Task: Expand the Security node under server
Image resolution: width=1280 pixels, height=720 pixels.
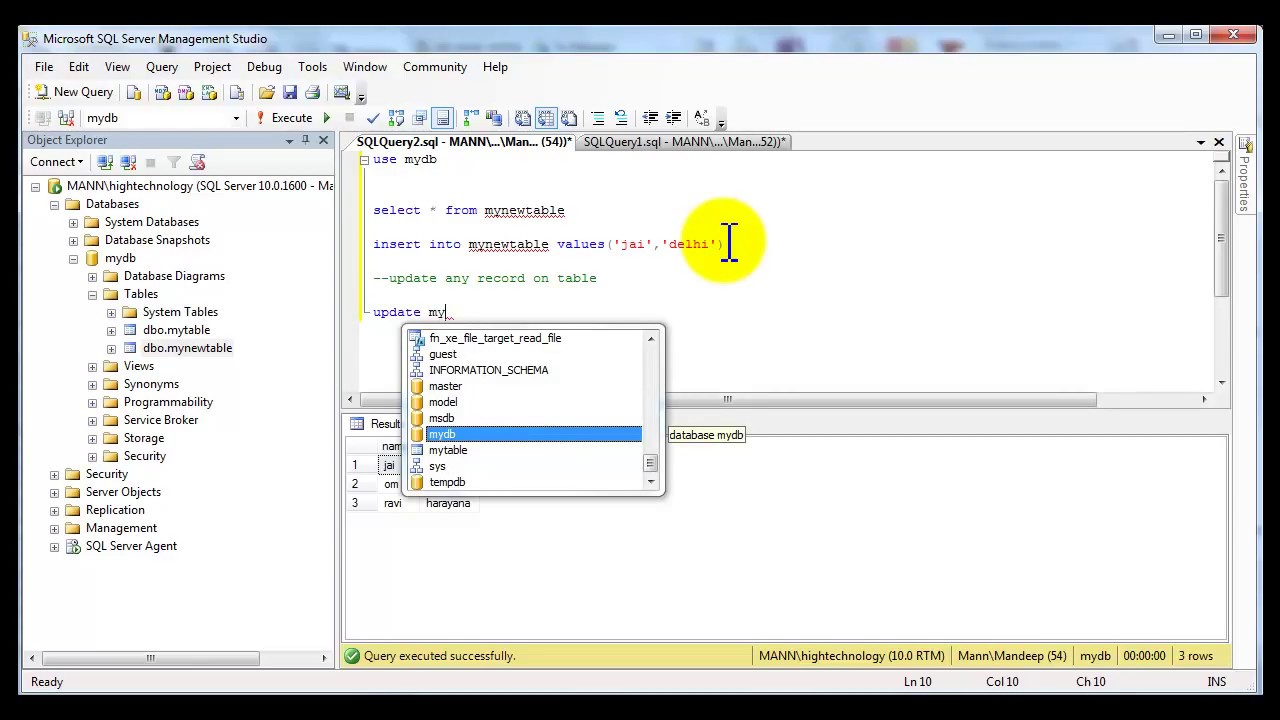Action: tap(55, 474)
